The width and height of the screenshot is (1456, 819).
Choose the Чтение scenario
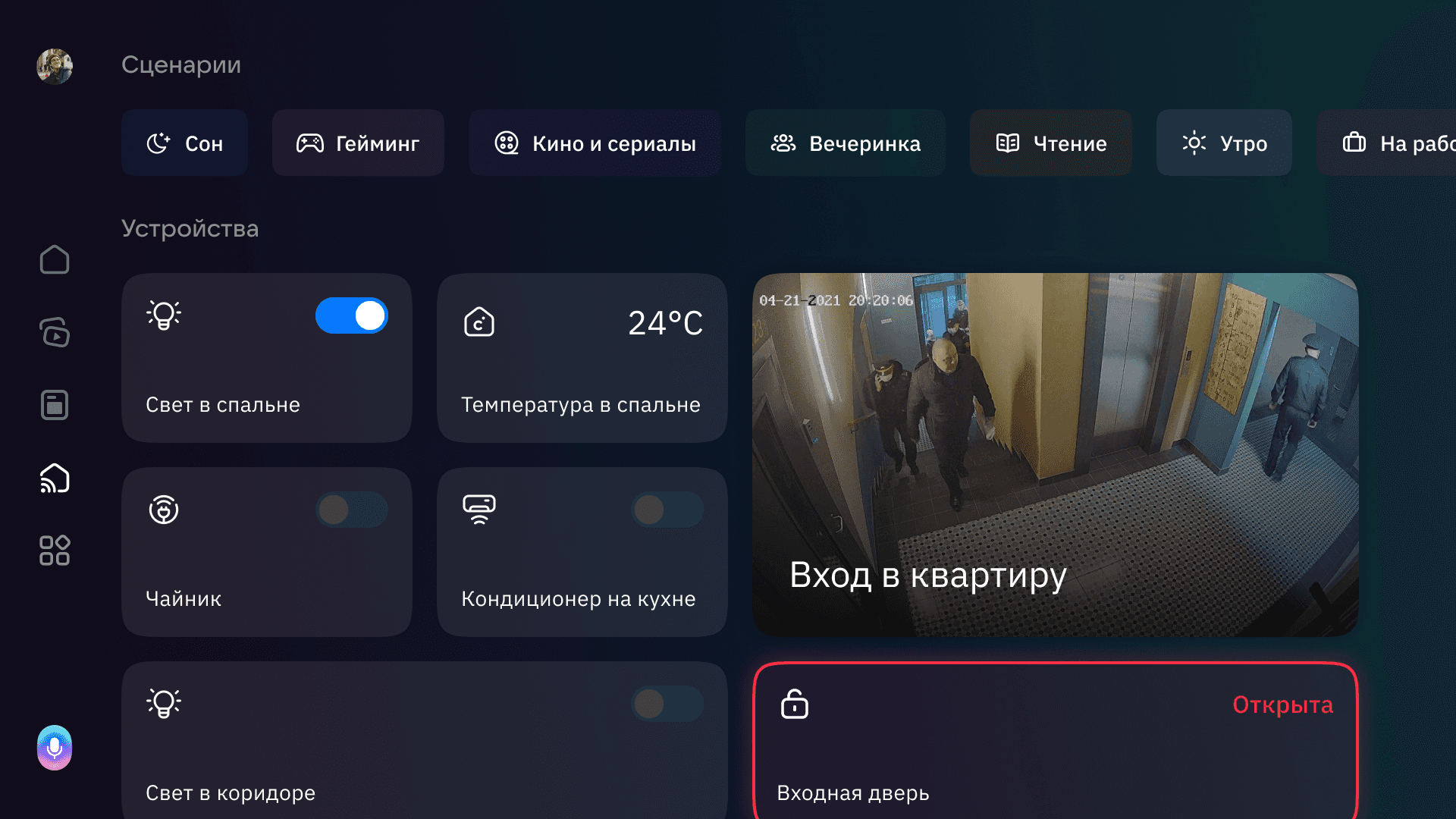[x=1051, y=143]
